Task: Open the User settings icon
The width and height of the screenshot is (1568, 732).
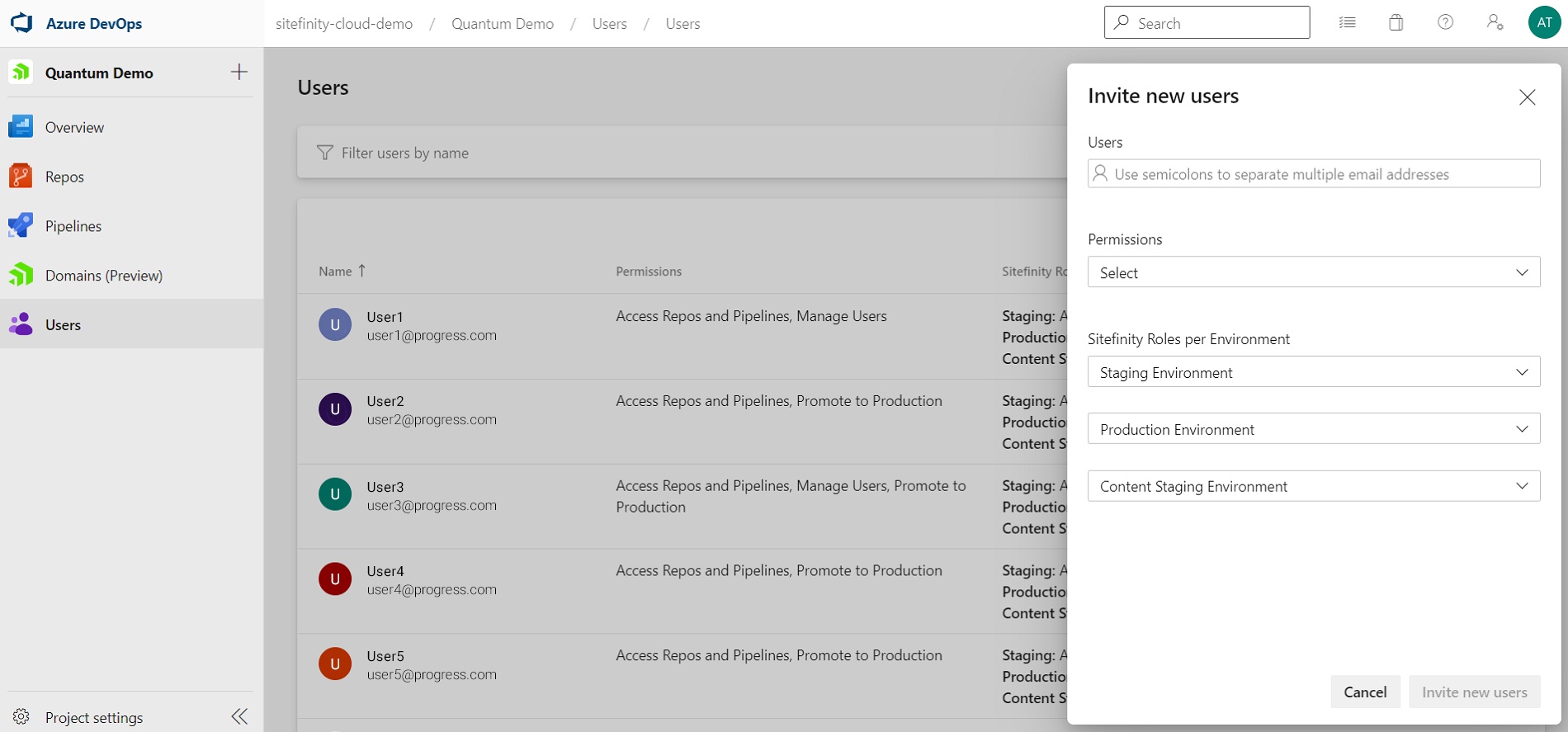Action: (x=1495, y=23)
